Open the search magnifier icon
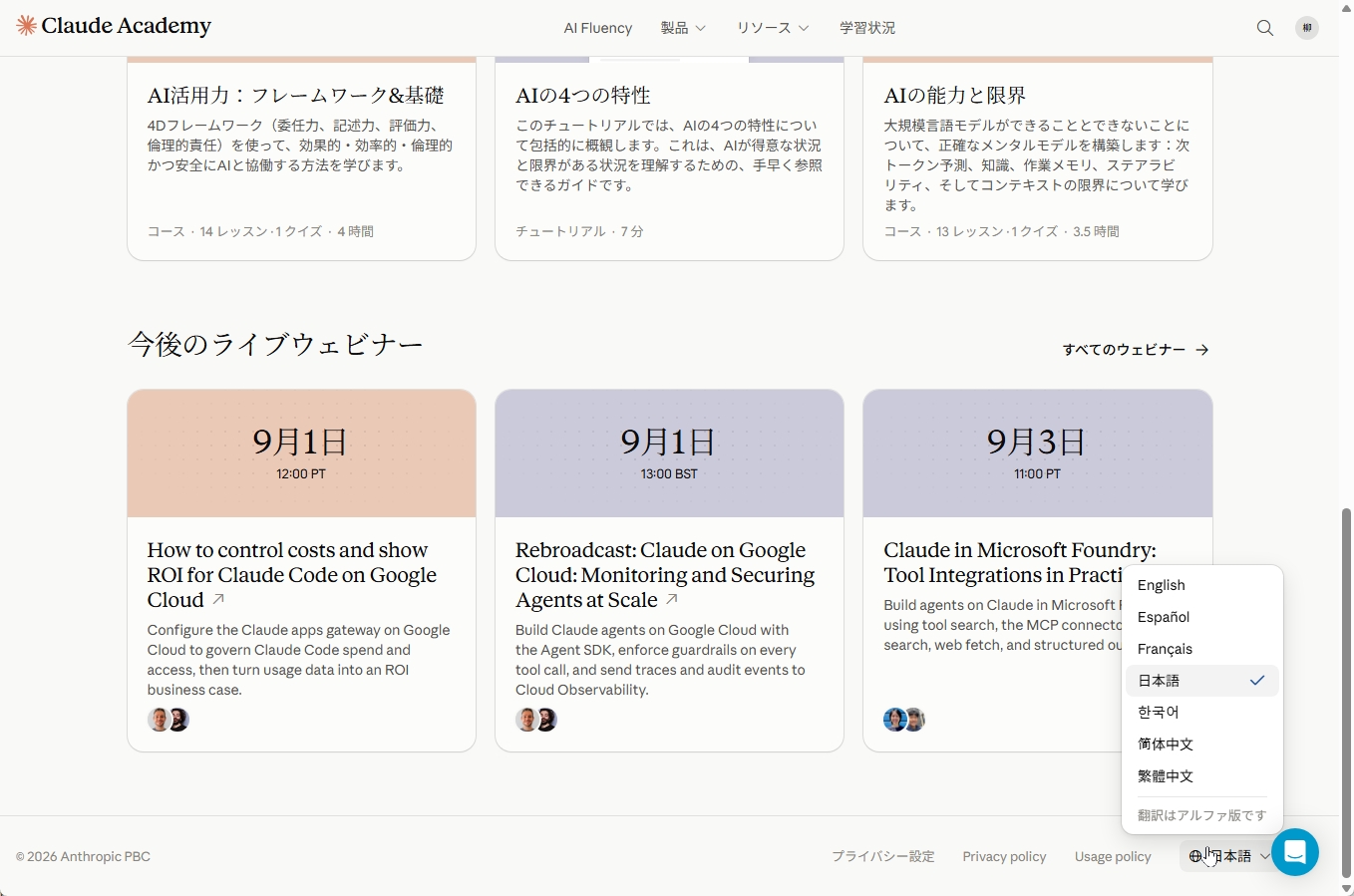 click(x=1265, y=28)
